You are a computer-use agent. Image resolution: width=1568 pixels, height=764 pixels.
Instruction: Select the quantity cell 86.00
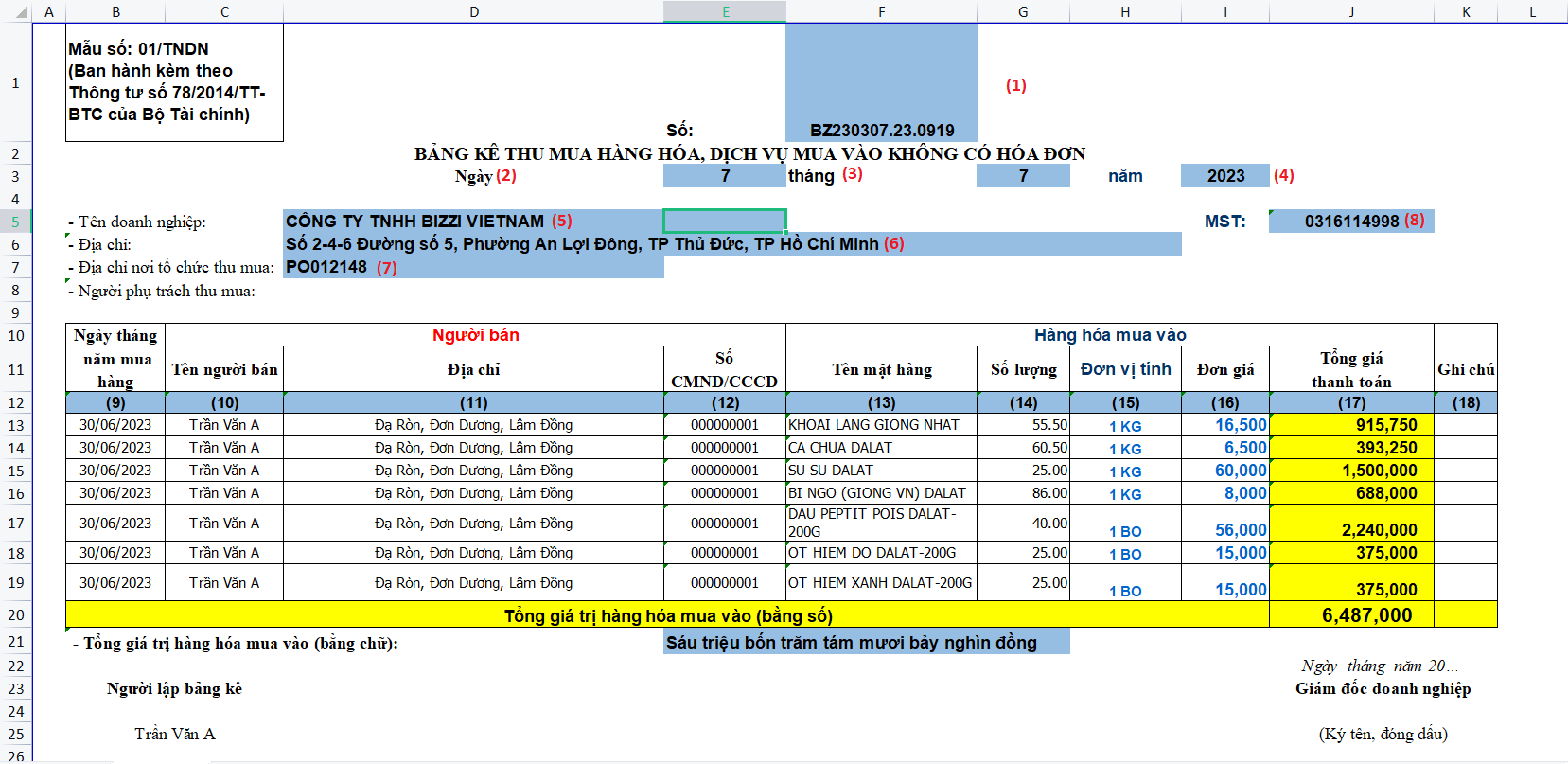coord(1023,493)
